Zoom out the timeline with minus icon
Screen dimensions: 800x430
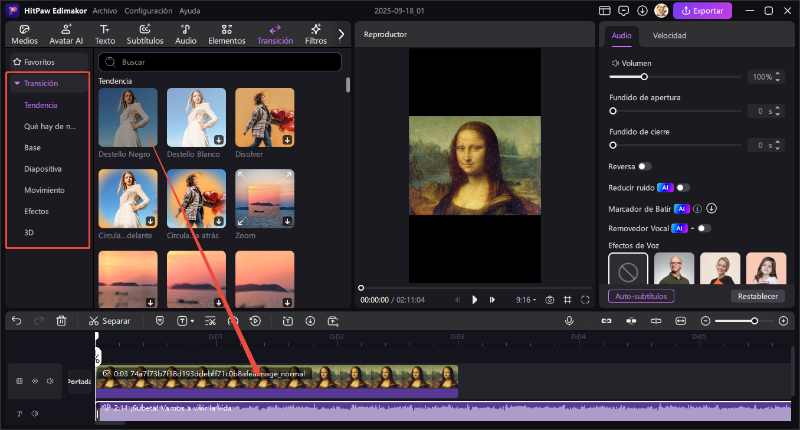click(x=706, y=321)
